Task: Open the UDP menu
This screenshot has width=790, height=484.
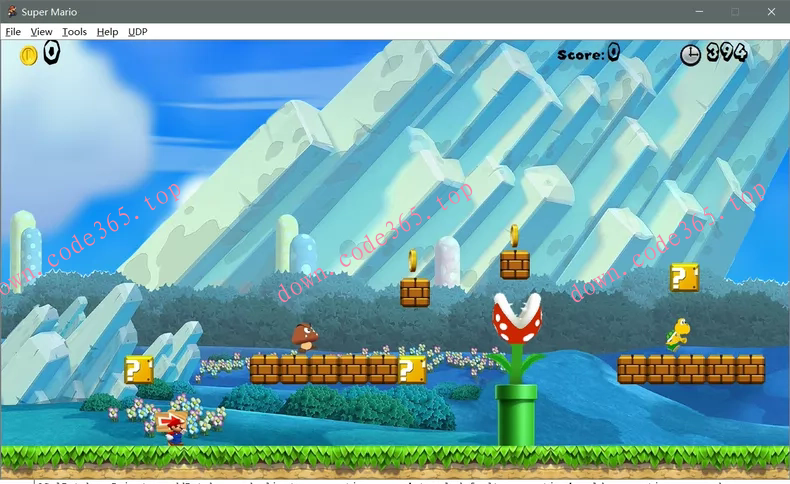Action: [x=138, y=32]
